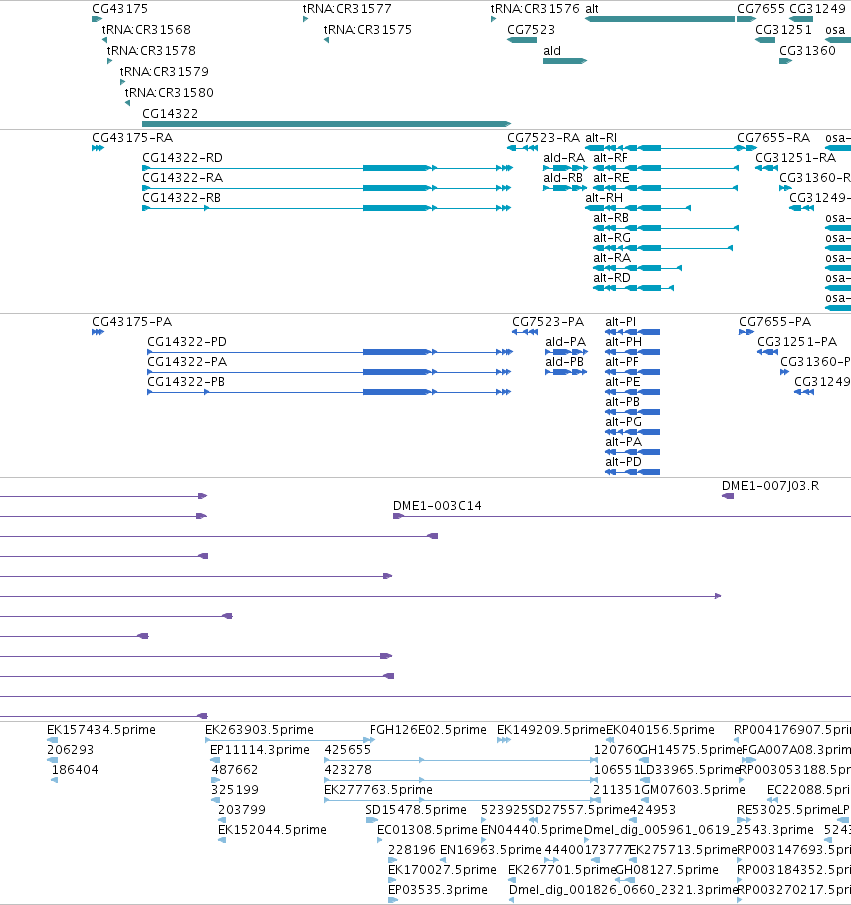Click EST SD15478.5prime label
This screenshot has width=851, height=905.
click(416, 810)
